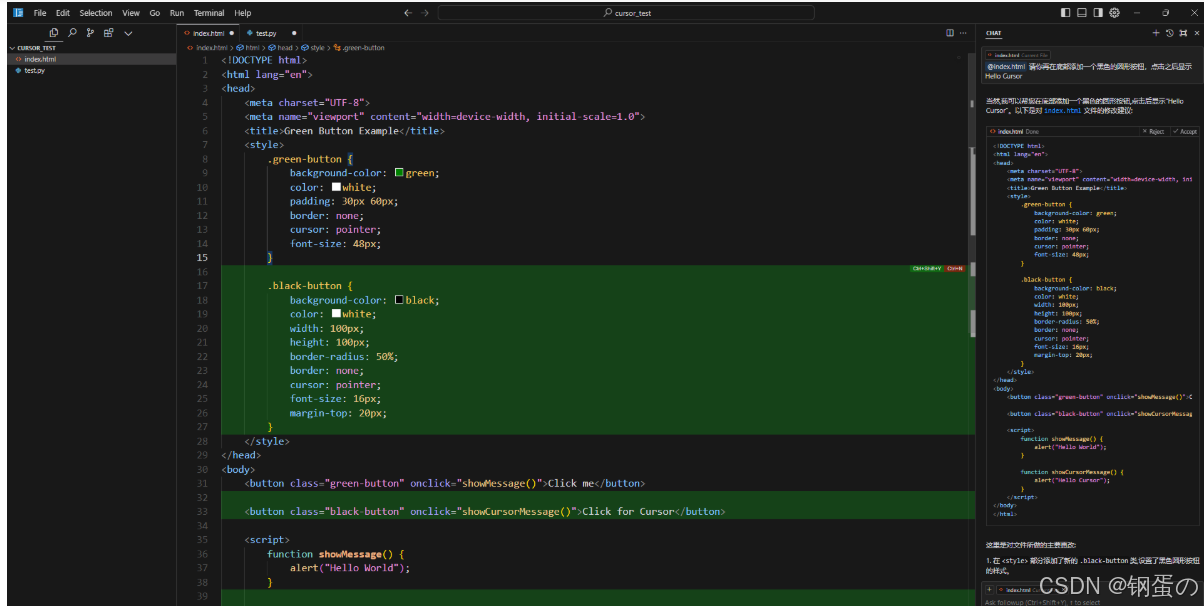Image resolution: width=1204 pixels, height=606 pixels.
Task: Open the Source Control view icon
Action: (90, 33)
